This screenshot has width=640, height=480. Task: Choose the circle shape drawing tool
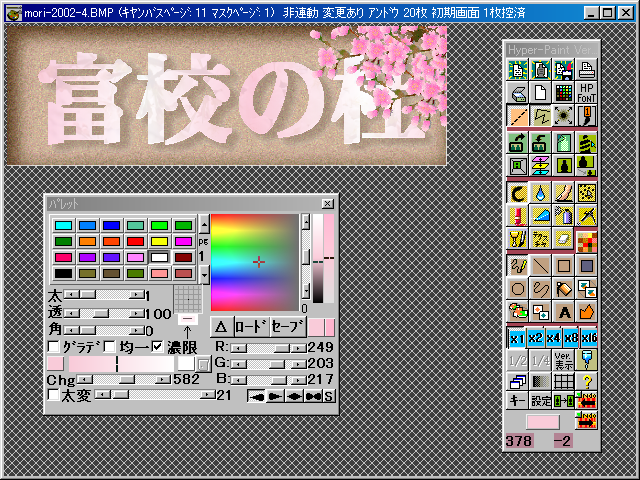(x=518, y=289)
